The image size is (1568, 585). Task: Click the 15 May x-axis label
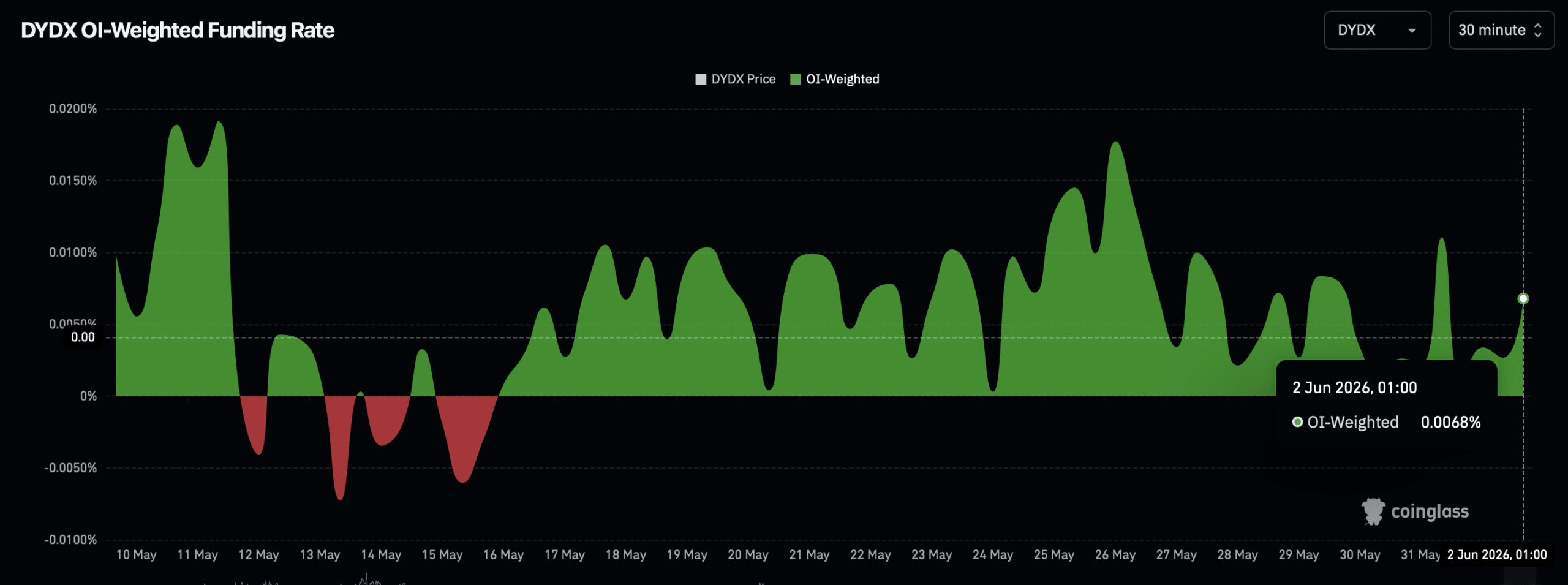coord(442,554)
